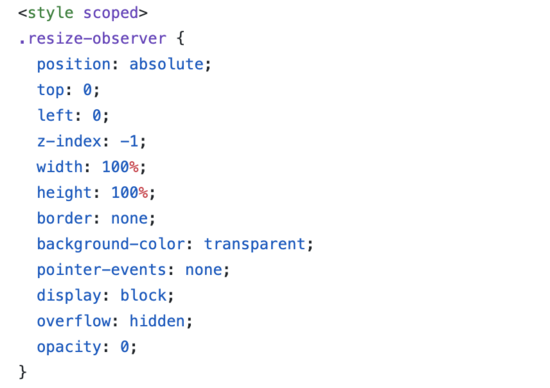Click the none value after border

coord(129,218)
